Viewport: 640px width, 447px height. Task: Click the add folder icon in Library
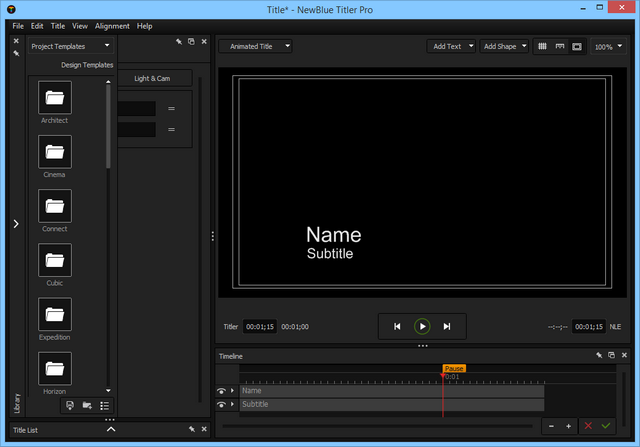coord(87,405)
